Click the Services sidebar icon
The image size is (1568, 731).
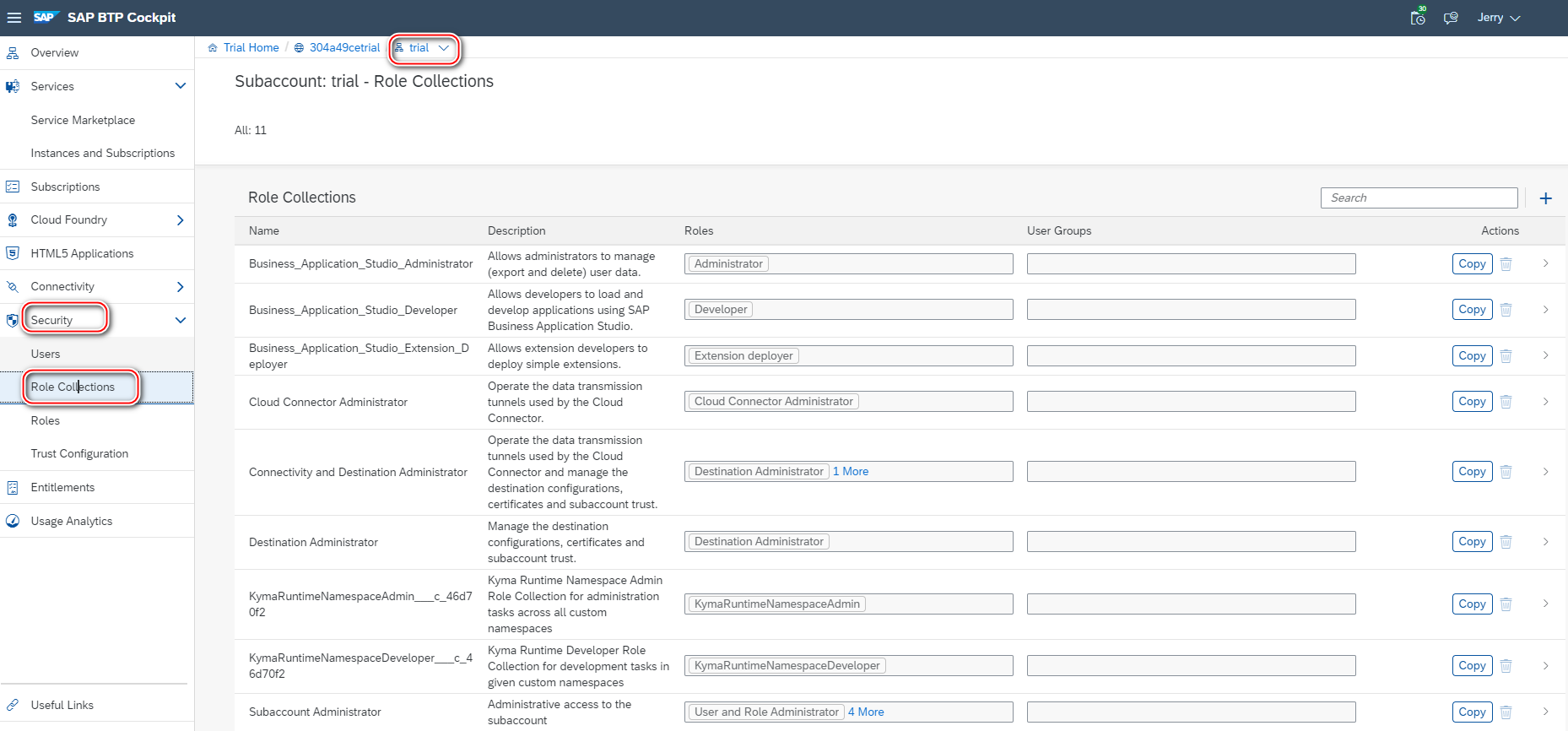[x=13, y=86]
